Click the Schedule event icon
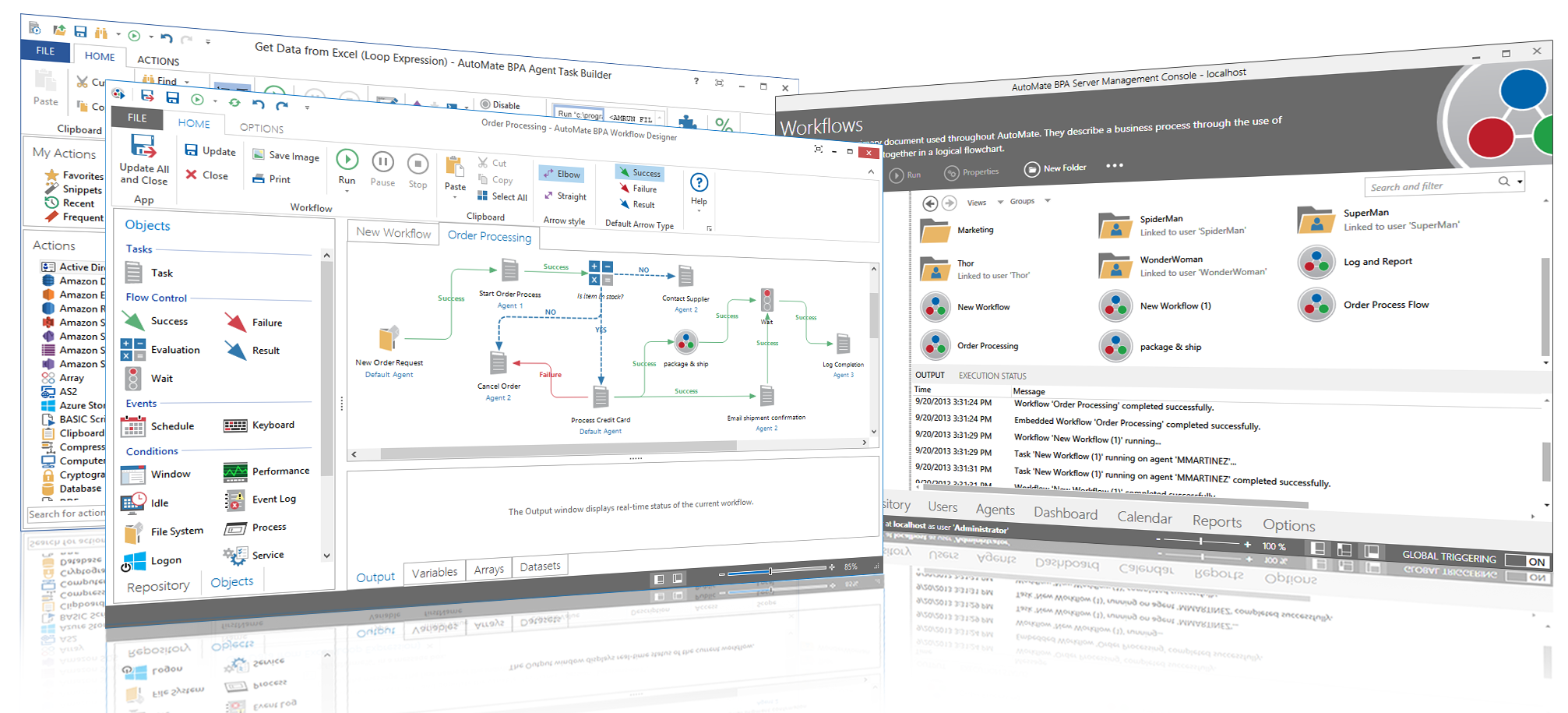 tap(133, 425)
